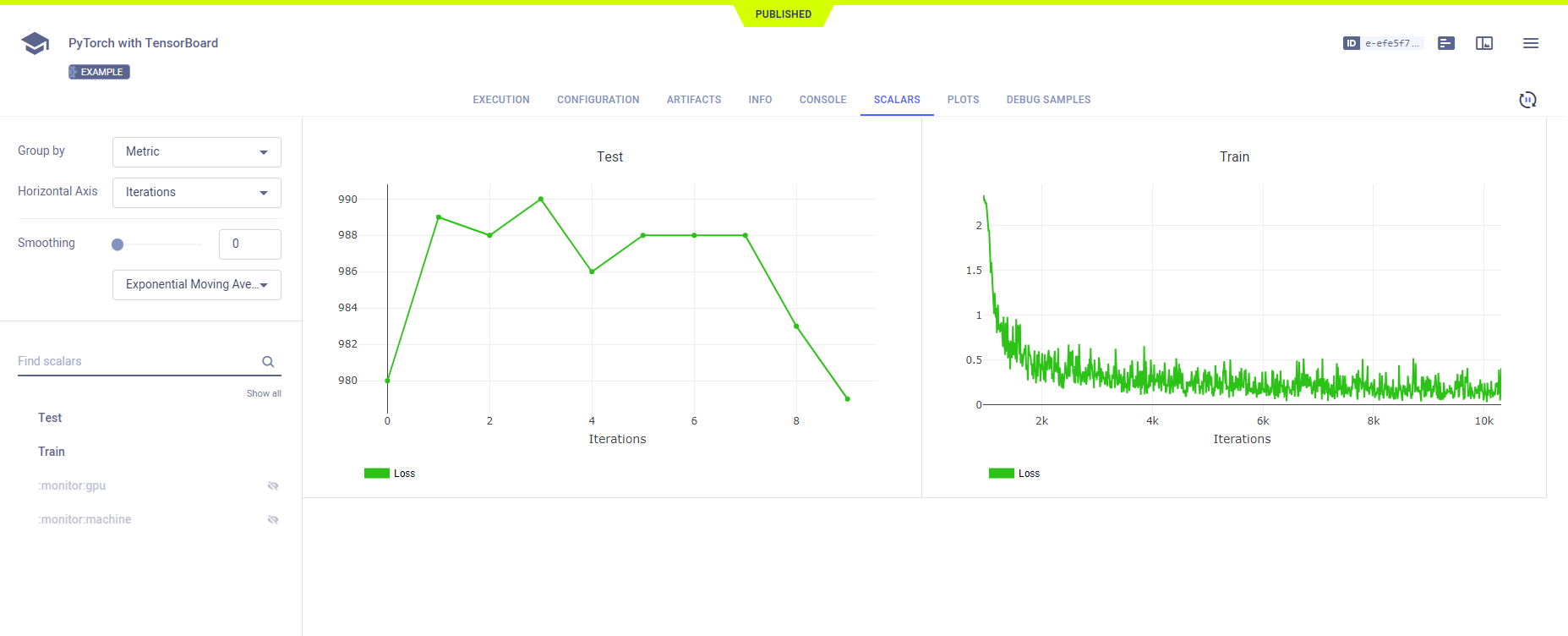Viewport: 1568px width, 636px height.
Task: Show the :monitor:machine scalar graphs
Action: coord(272,519)
